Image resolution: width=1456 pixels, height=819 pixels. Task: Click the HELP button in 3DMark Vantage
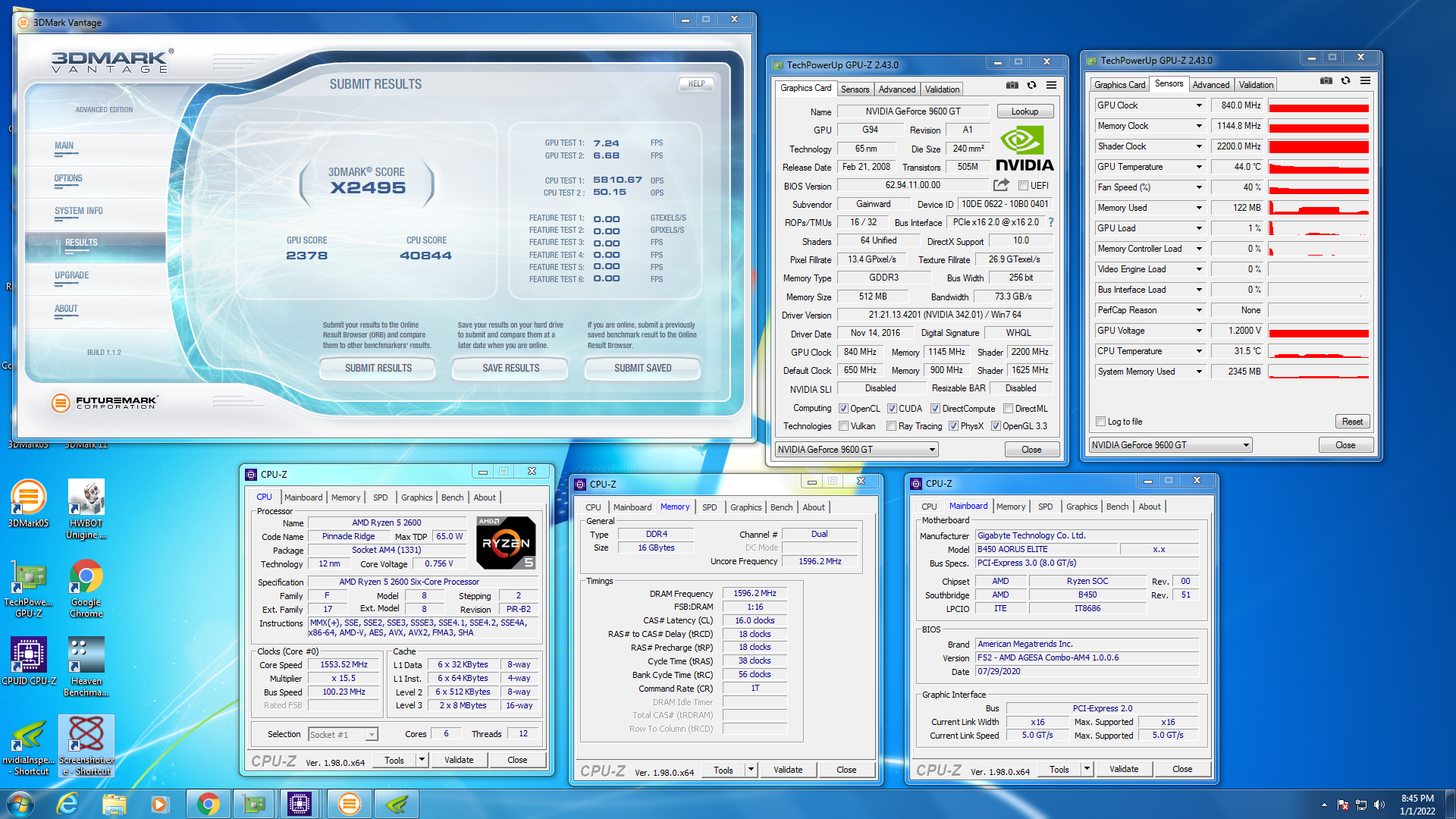(696, 84)
